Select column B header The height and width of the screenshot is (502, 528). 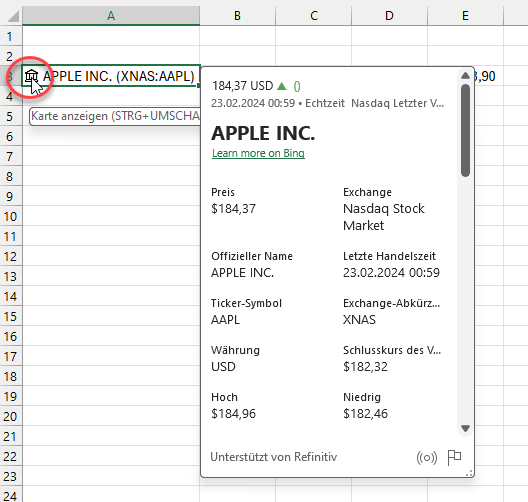[x=237, y=15]
